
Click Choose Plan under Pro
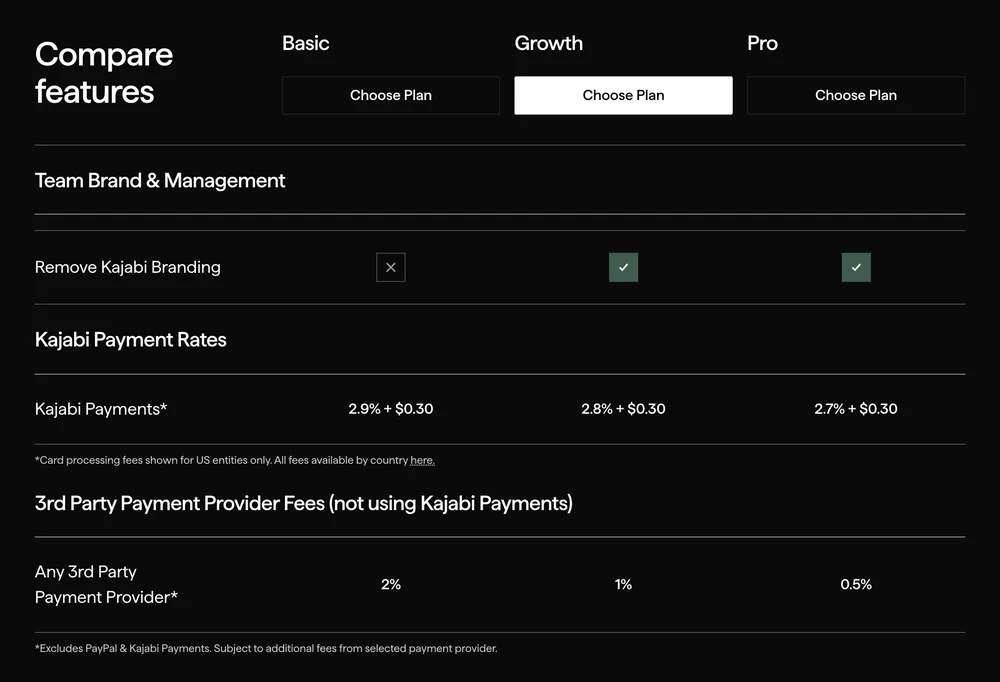[856, 95]
